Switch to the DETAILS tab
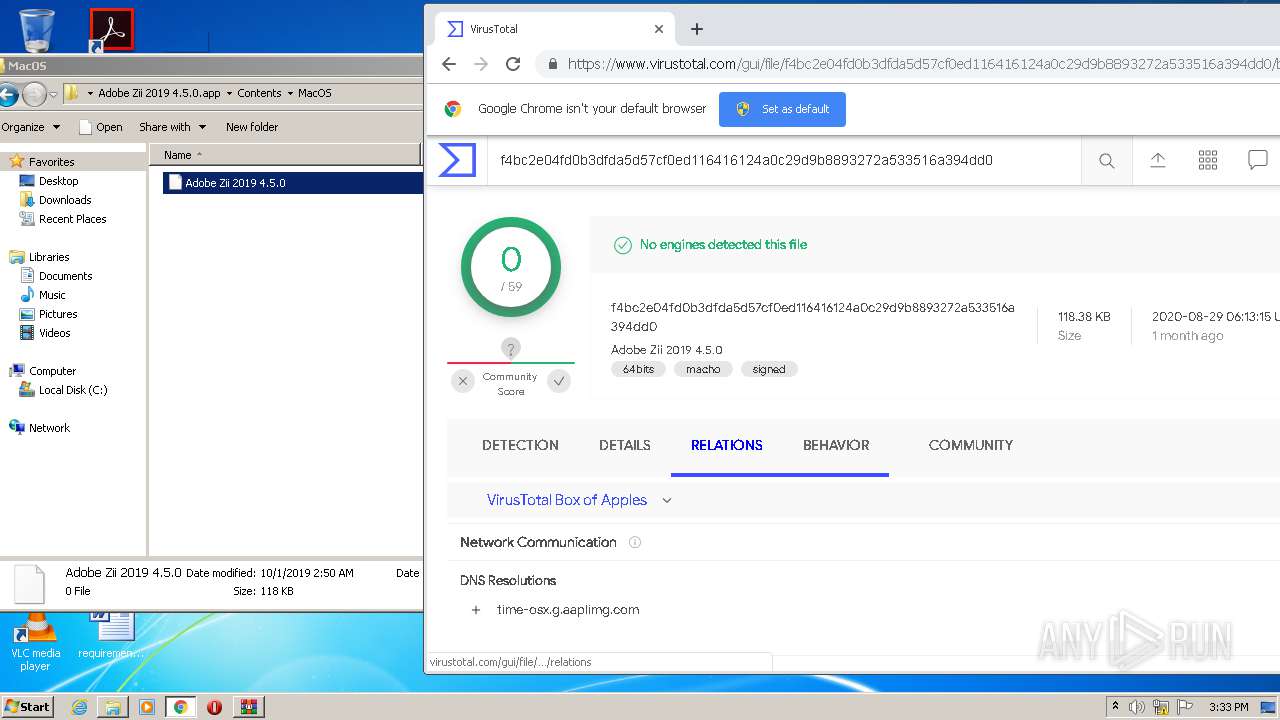1280x720 pixels. coord(625,445)
